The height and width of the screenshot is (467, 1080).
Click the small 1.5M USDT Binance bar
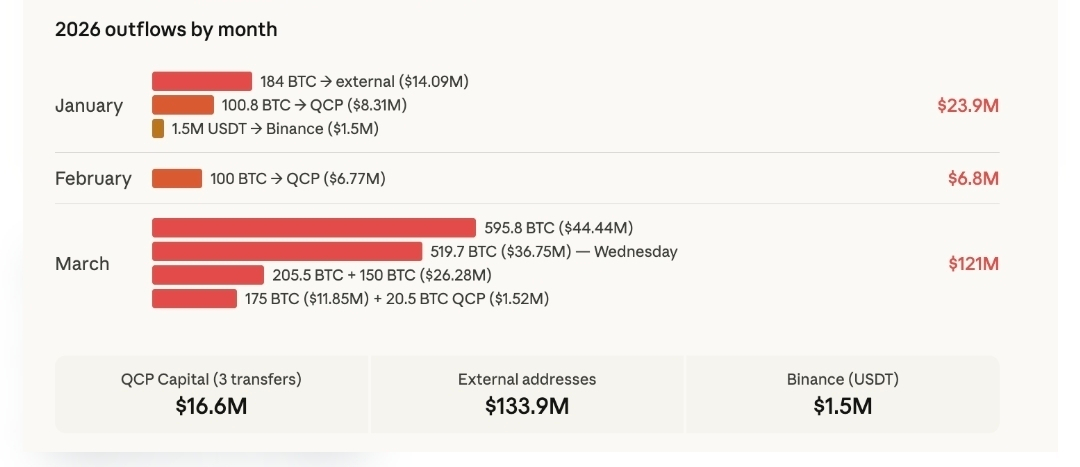pyautogui.click(x=158, y=129)
